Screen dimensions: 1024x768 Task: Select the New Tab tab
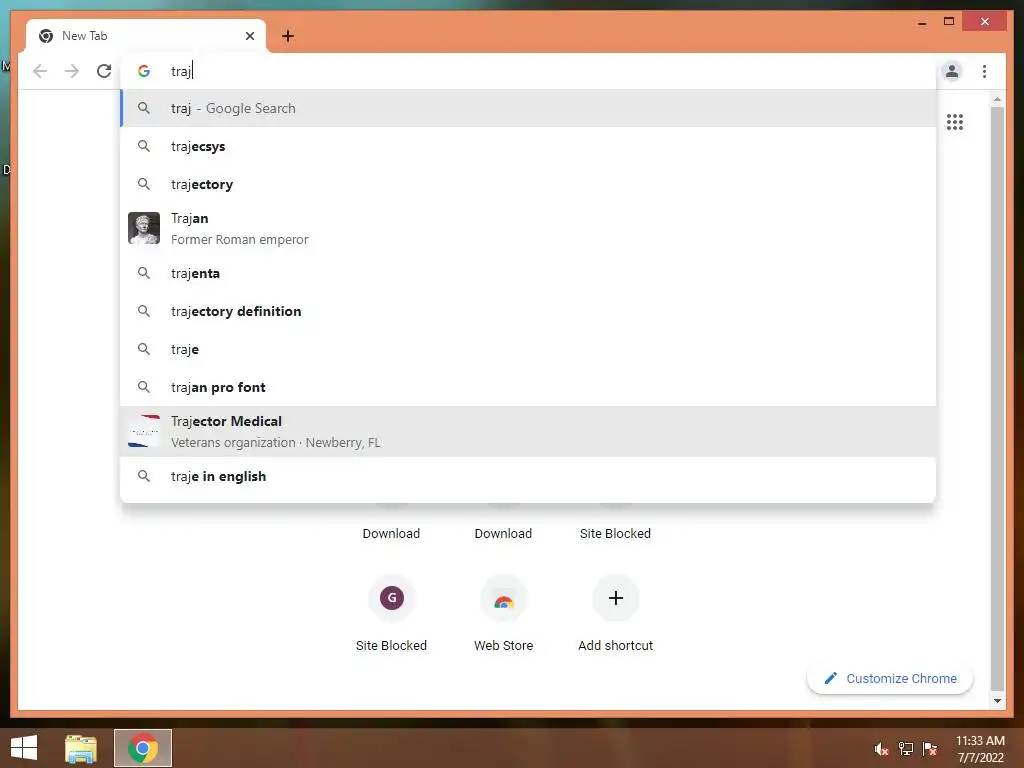[x=146, y=36]
